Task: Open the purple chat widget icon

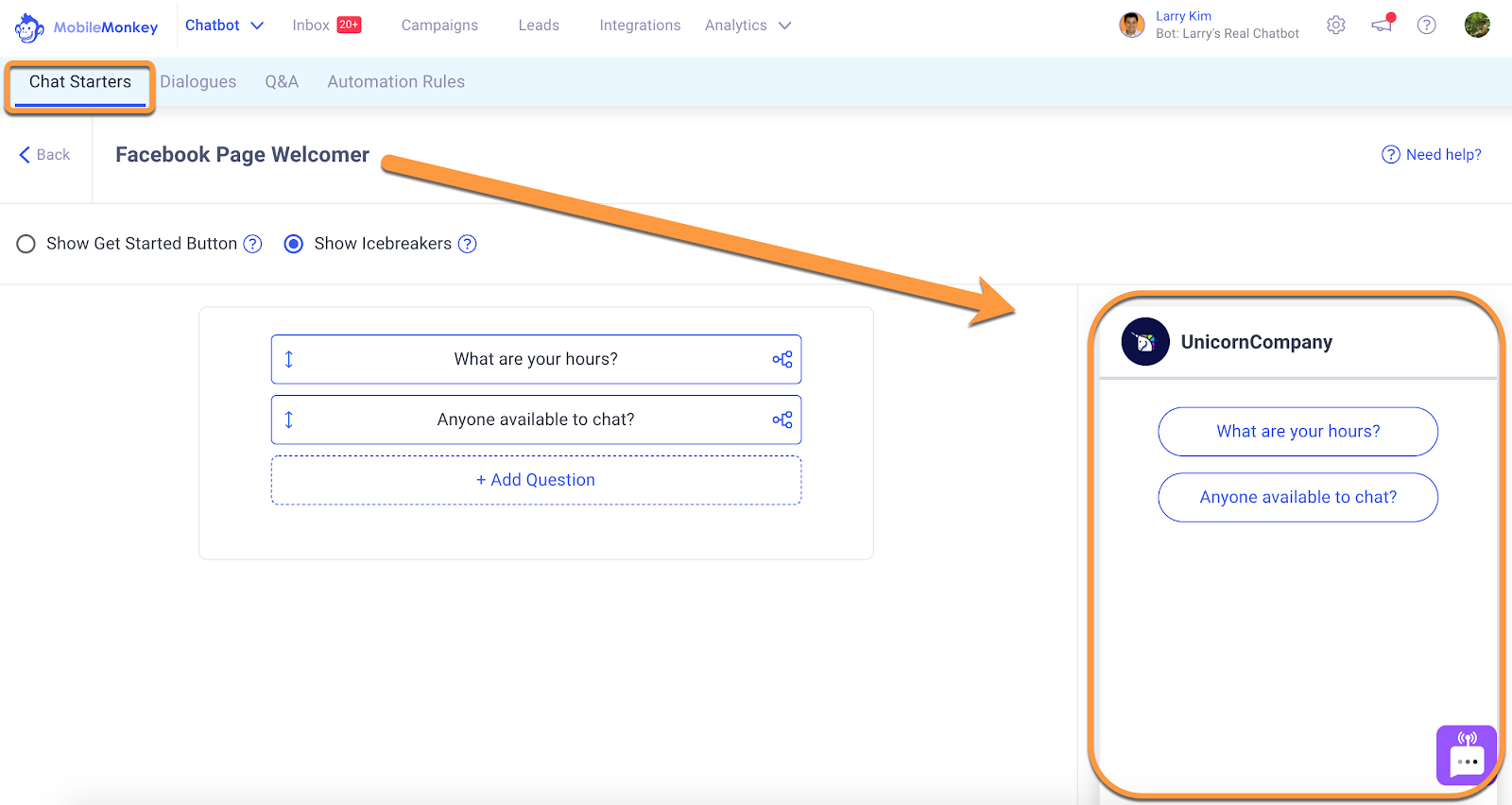Action: pos(1467,755)
